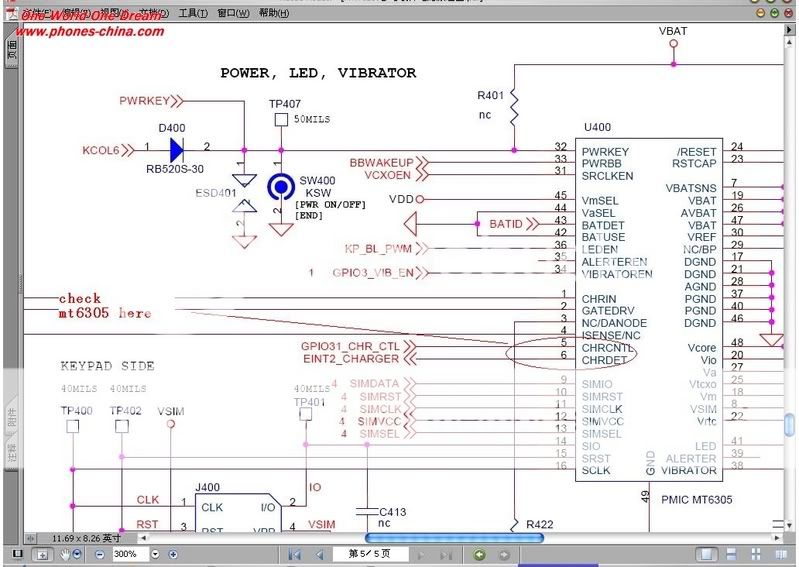Click the CHRDET pin name on U400
Viewport: 799px width, 567px height.
[604, 360]
